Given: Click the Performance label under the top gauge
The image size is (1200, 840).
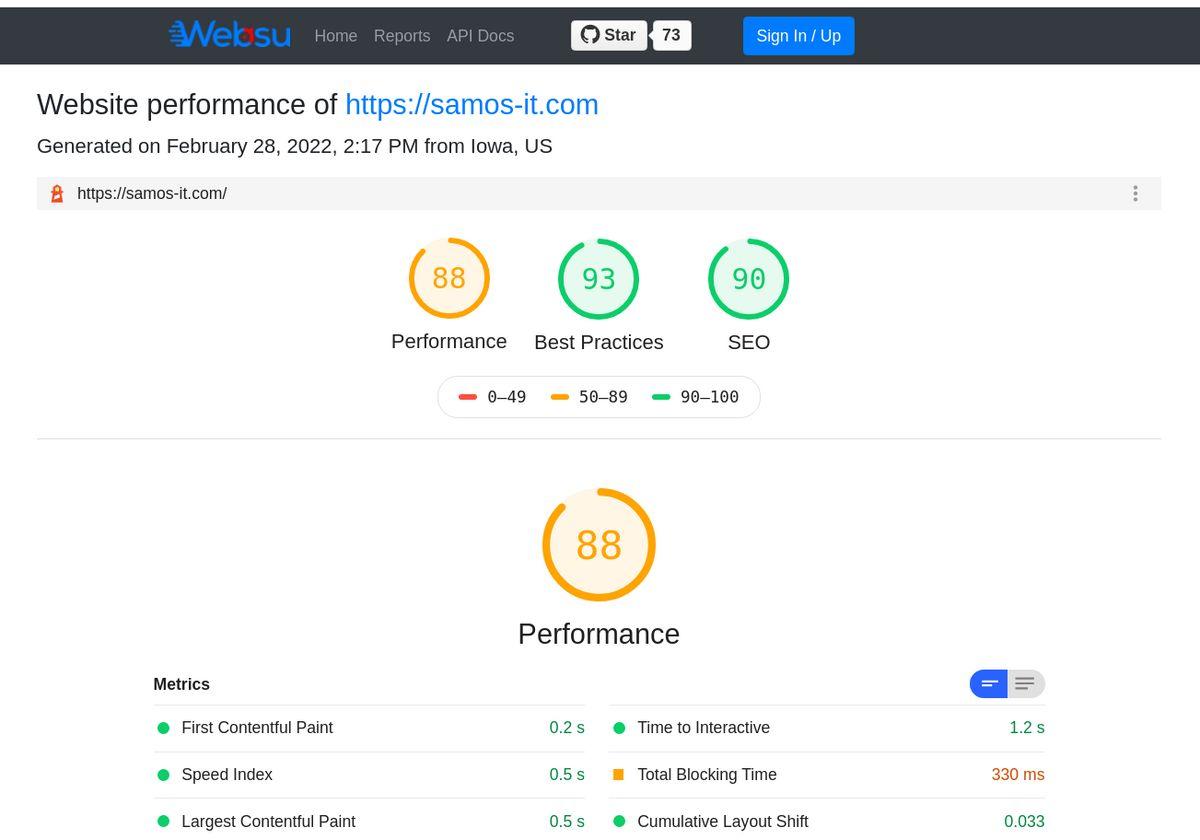Looking at the screenshot, I should (x=449, y=342).
